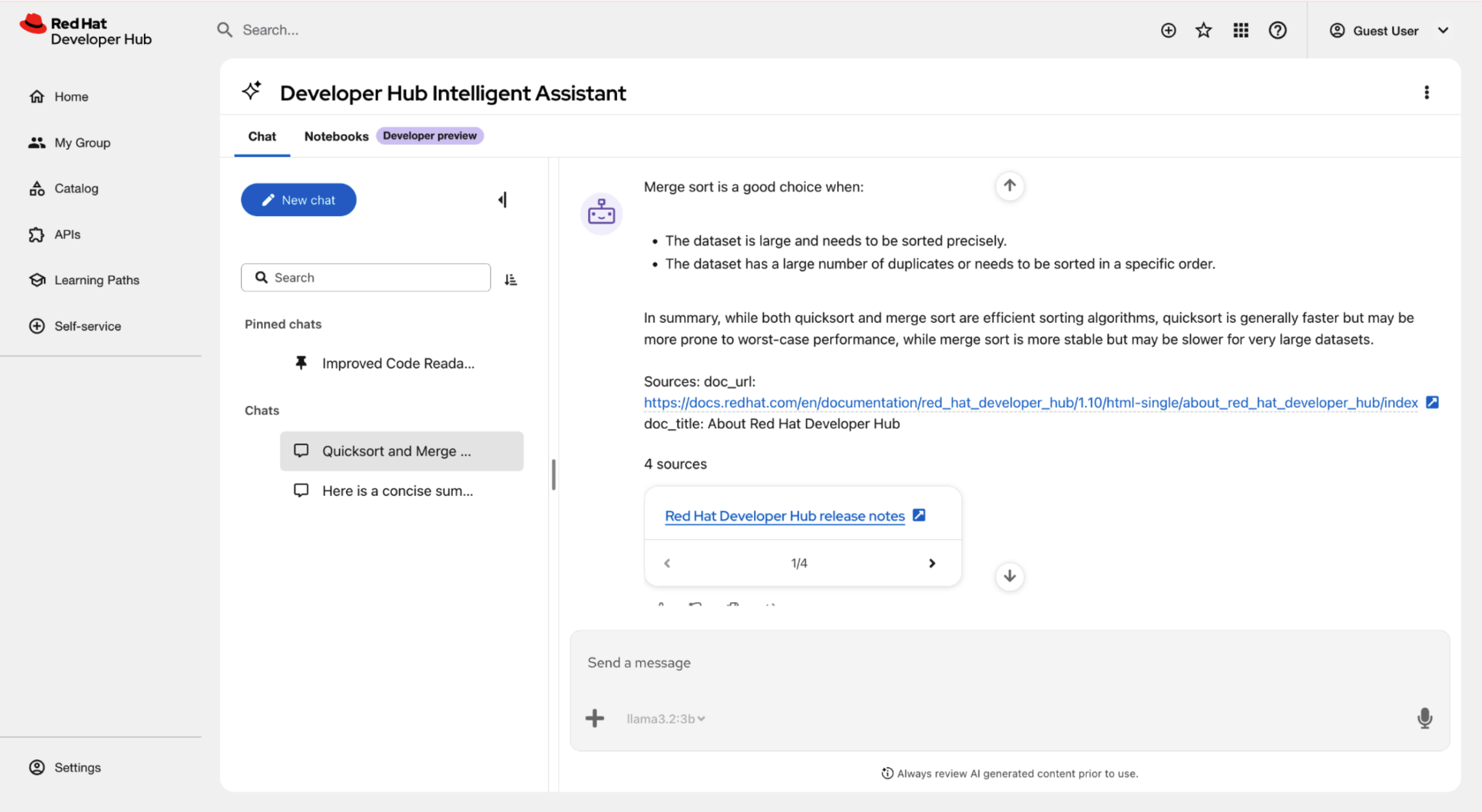Go to previous source card
The width and height of the screenshot is (1482, 812).
(667, 563)
